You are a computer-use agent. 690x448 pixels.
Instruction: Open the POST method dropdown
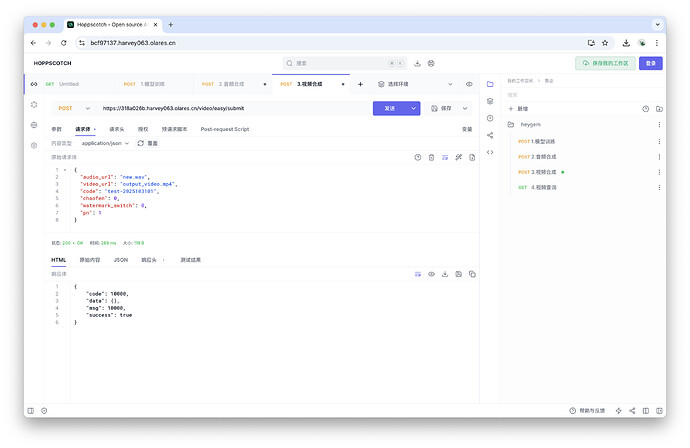pyautogui.click(x=71, y=108)
